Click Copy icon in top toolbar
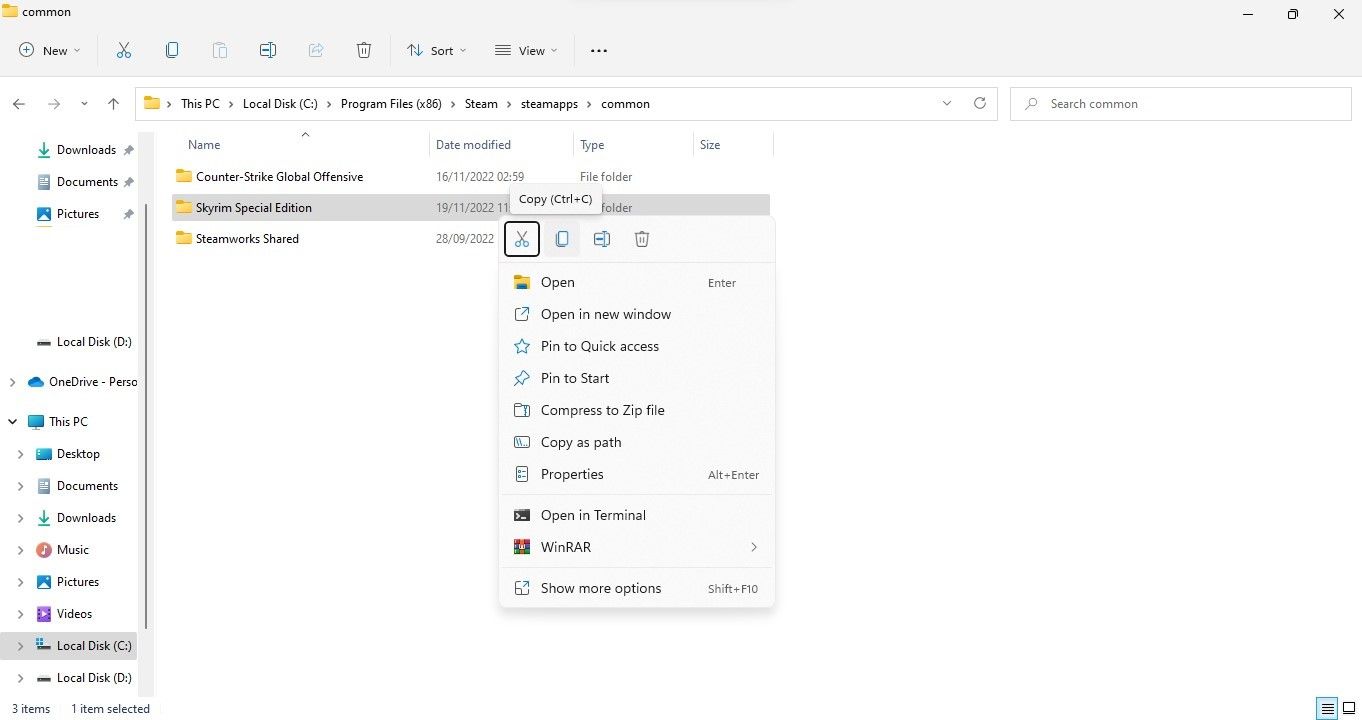 tap(172, 50)
